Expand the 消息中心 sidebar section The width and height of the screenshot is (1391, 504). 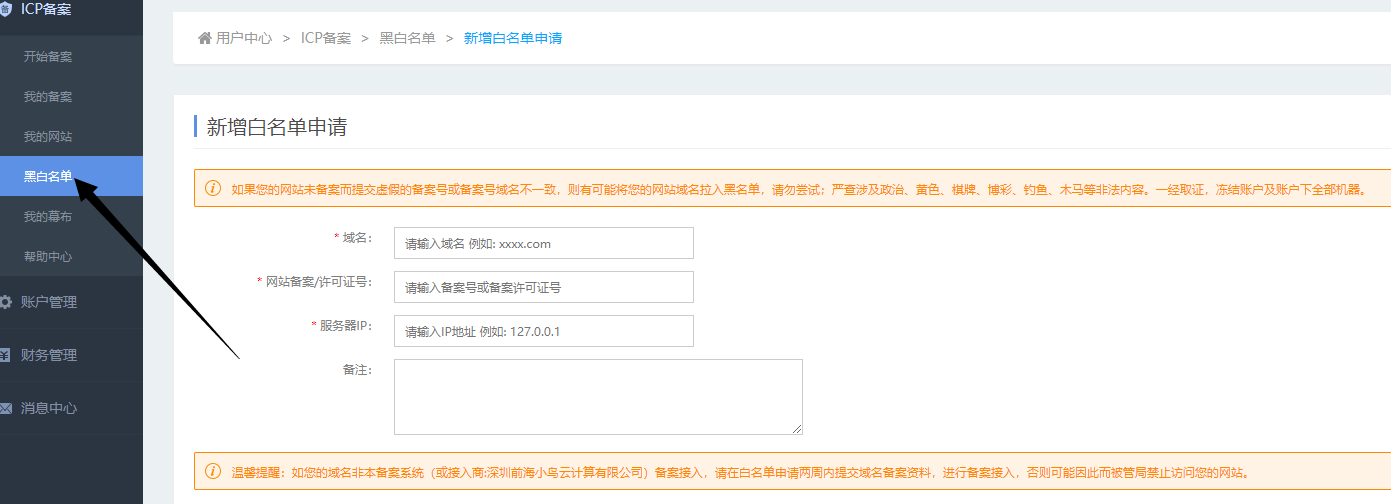[48, 408]
